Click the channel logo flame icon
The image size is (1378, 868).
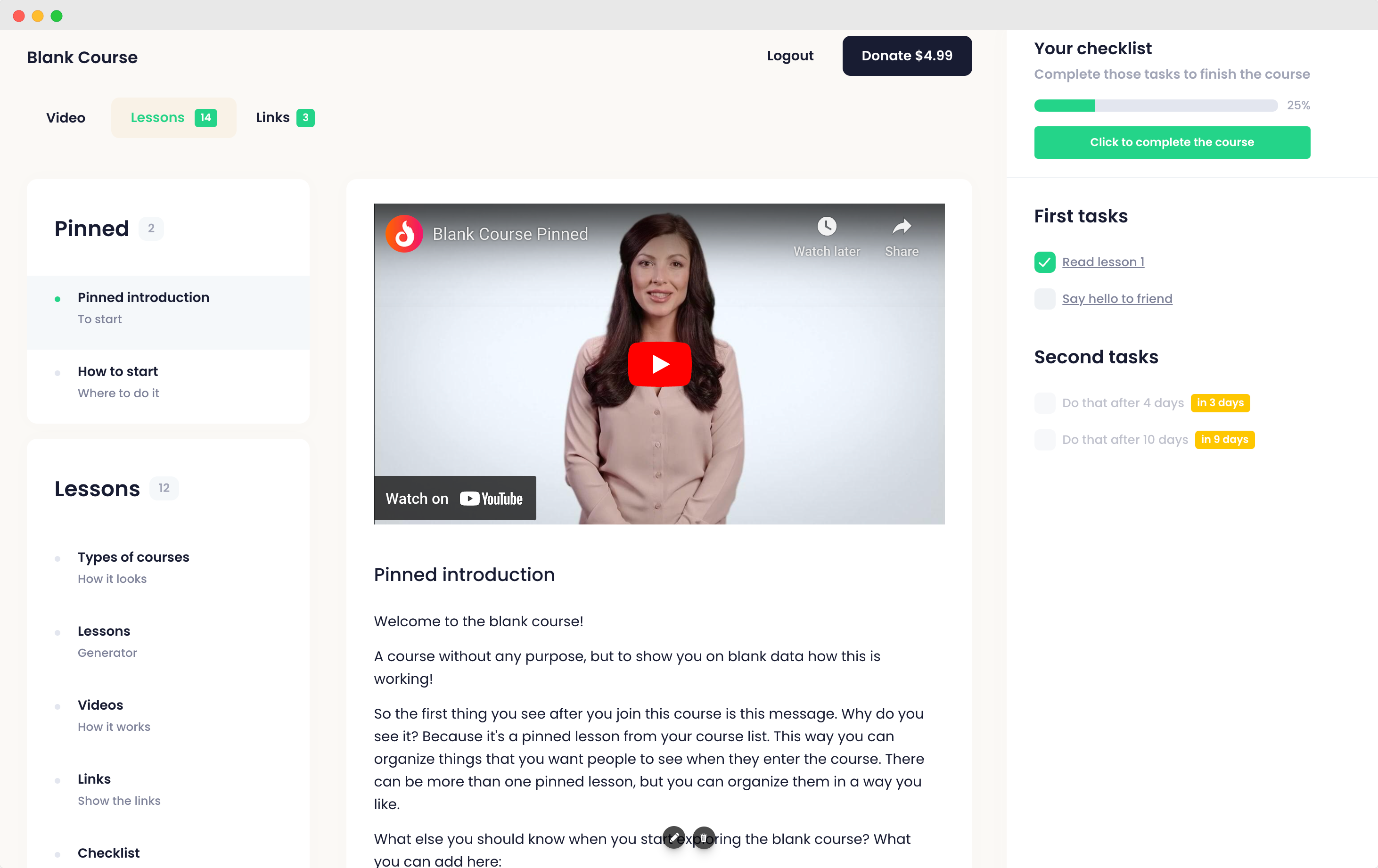point(404,233)
